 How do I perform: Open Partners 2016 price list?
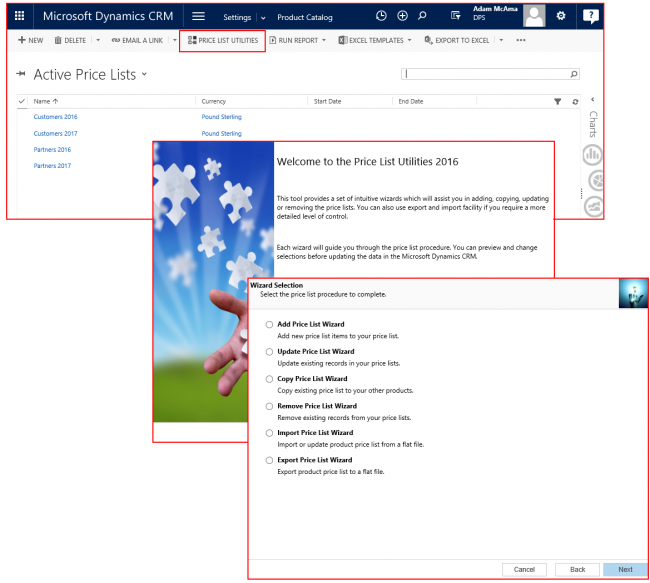[x=52, y=150]
